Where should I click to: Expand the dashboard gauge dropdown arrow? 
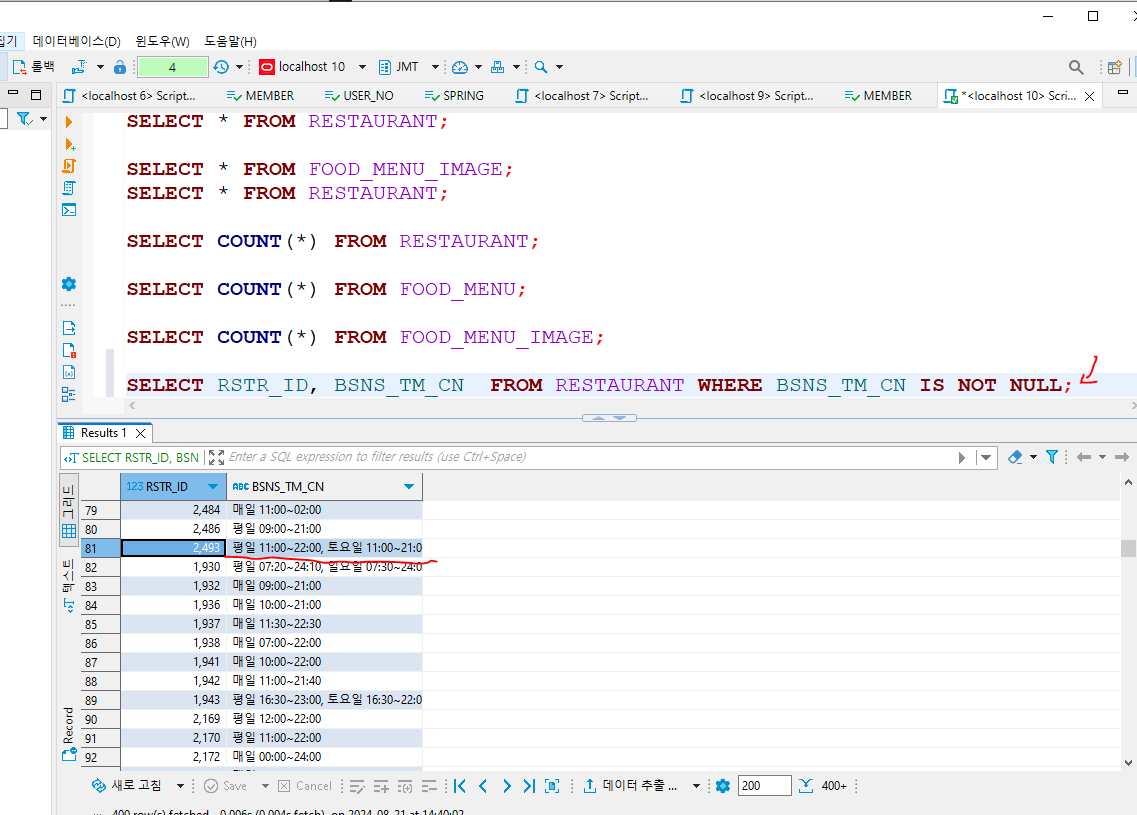point(479,67)
